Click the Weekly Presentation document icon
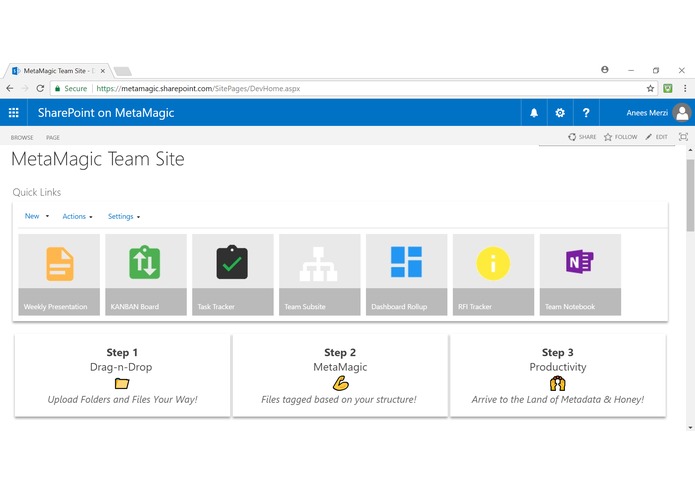 (x=60, y=264)
